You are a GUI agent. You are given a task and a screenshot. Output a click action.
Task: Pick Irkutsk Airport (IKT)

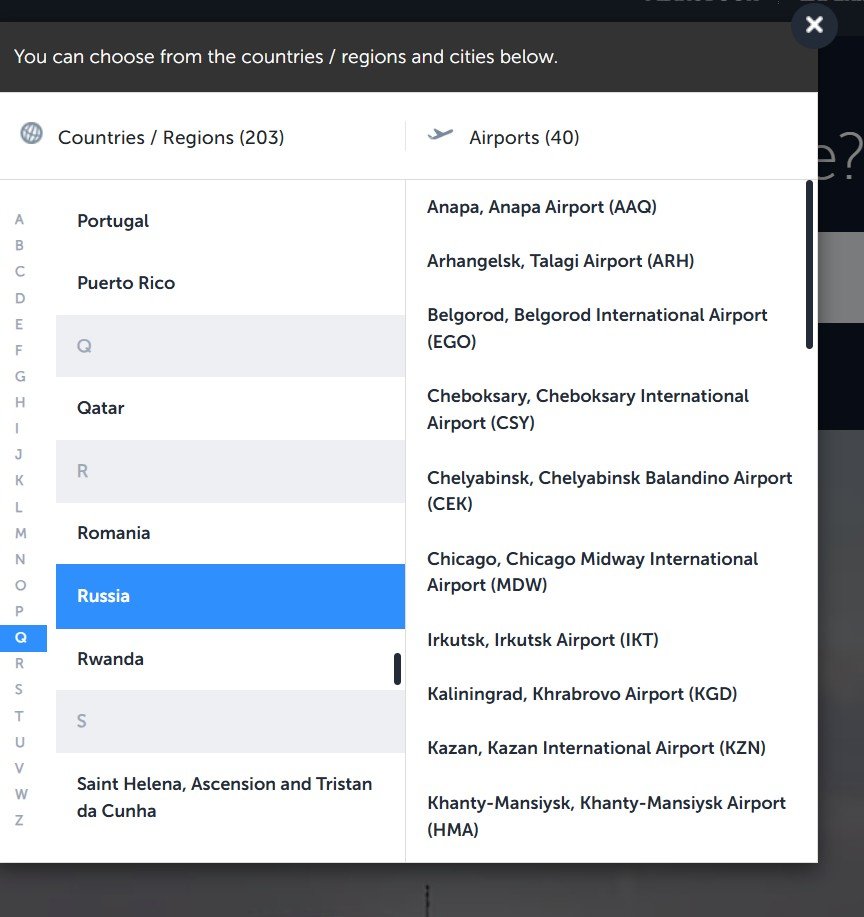coord(543,640)
